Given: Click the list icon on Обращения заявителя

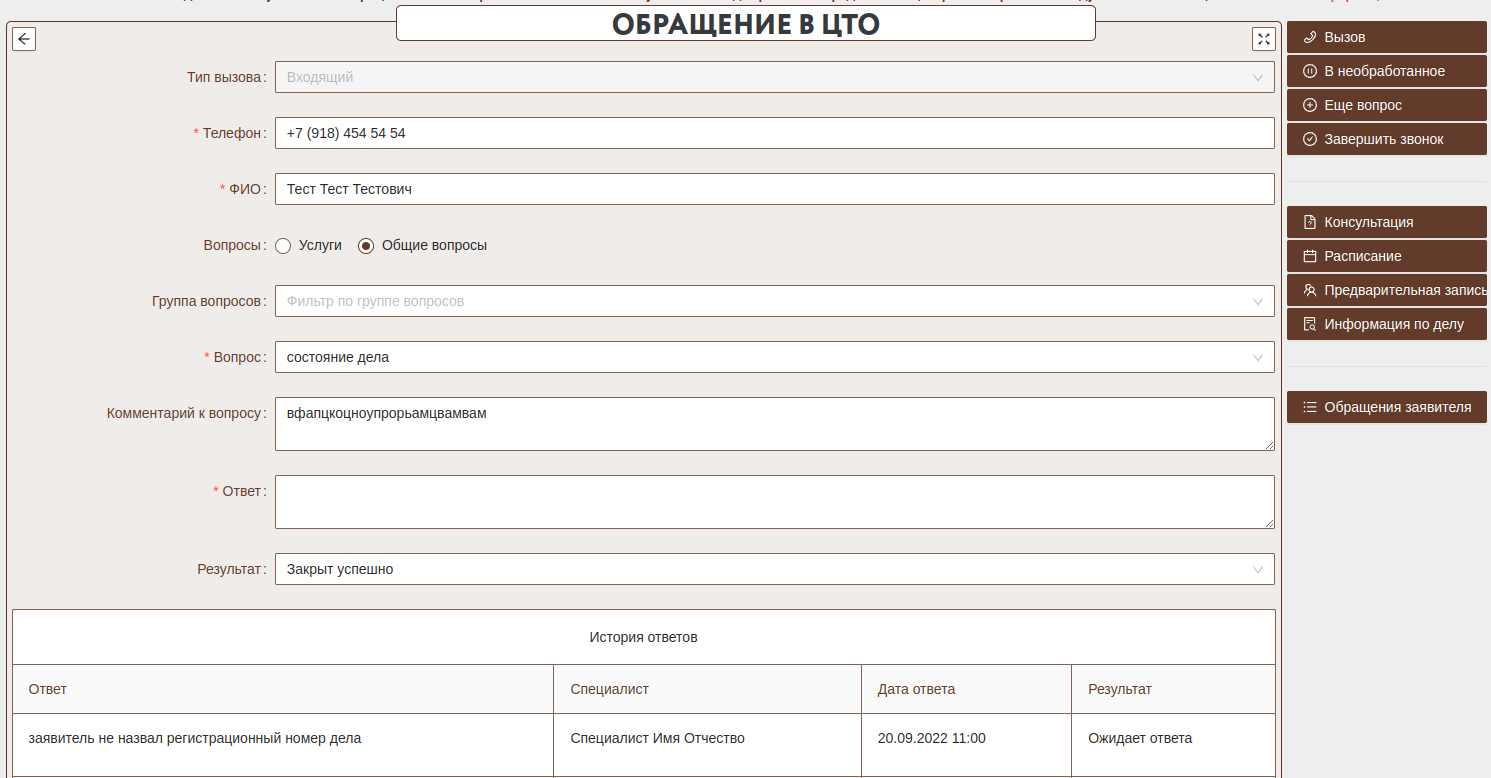Looking at the screenshot, I should tap(1310, 407).
